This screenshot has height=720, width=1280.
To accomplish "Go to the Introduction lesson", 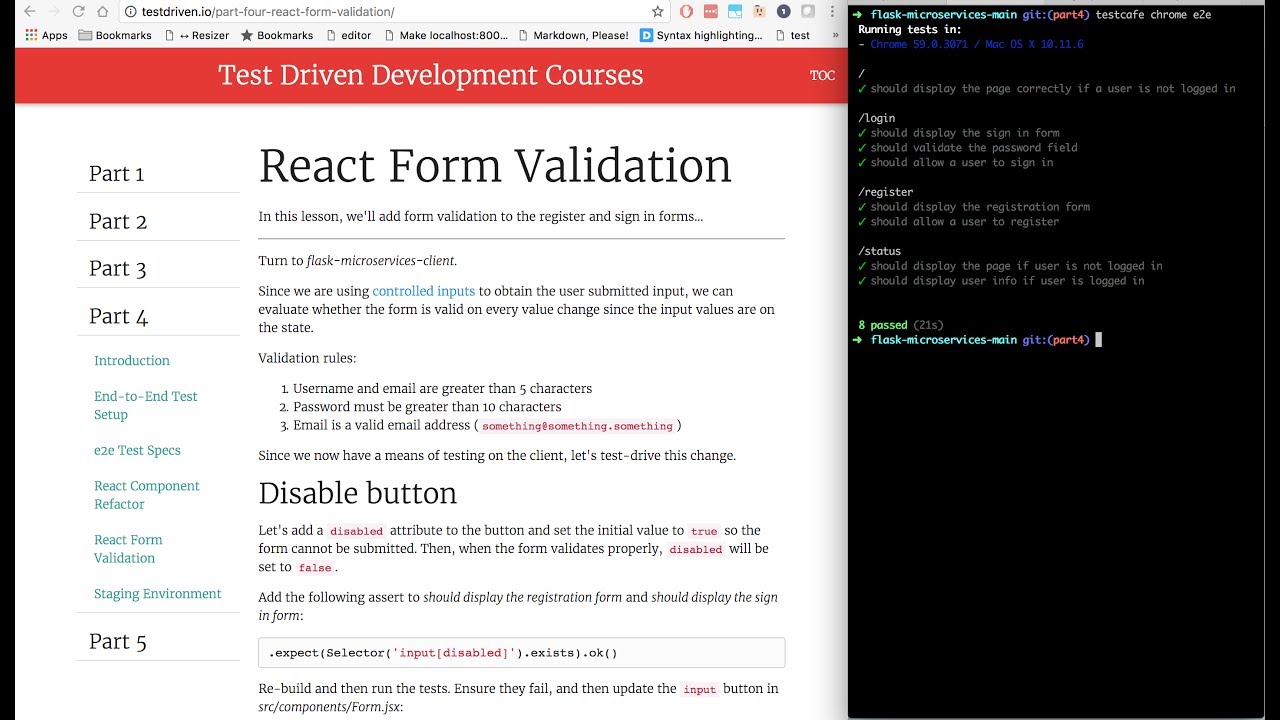I will point(132,361).
